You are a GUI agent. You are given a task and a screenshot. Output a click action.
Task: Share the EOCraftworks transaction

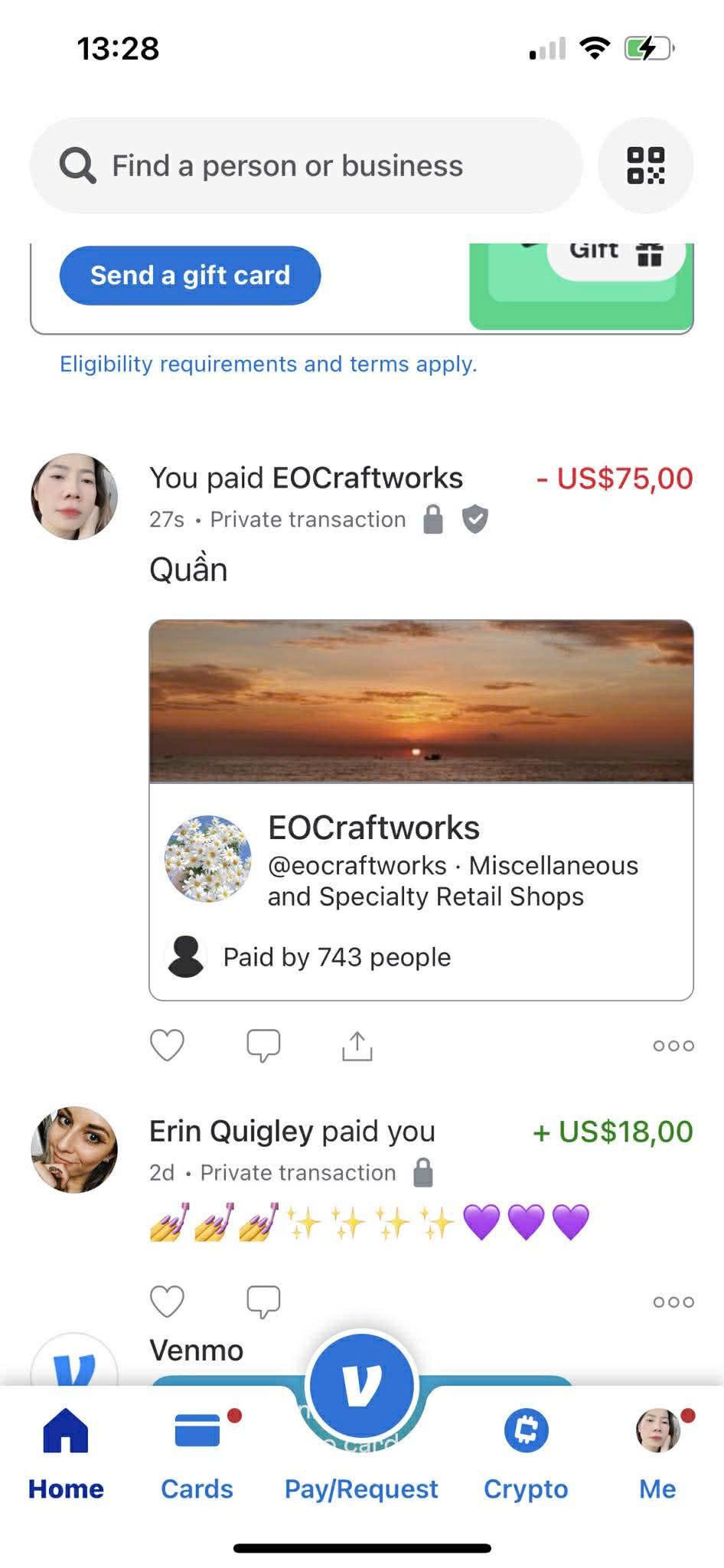coord(357,1045)
